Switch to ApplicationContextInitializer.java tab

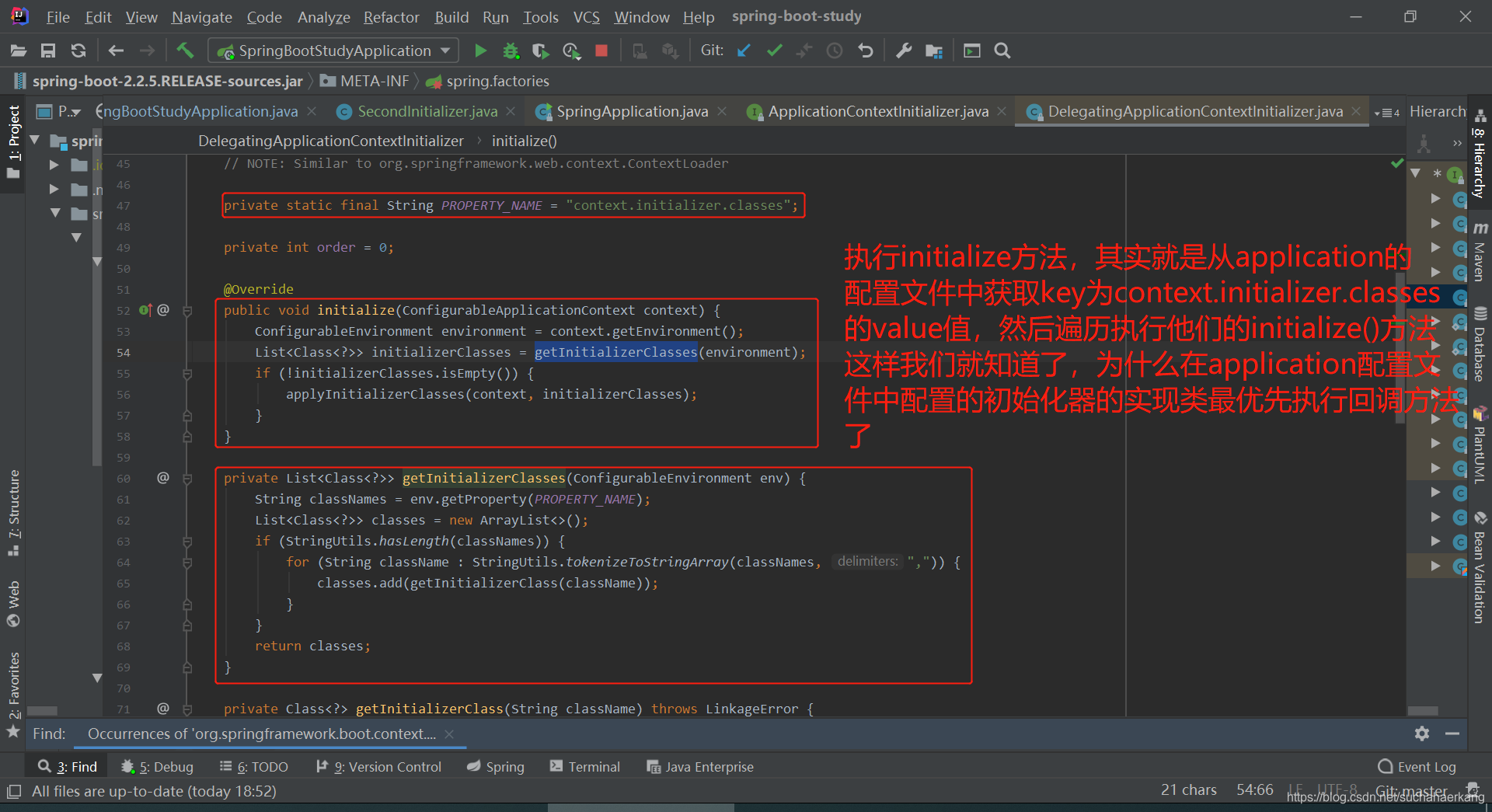(877, 112)
